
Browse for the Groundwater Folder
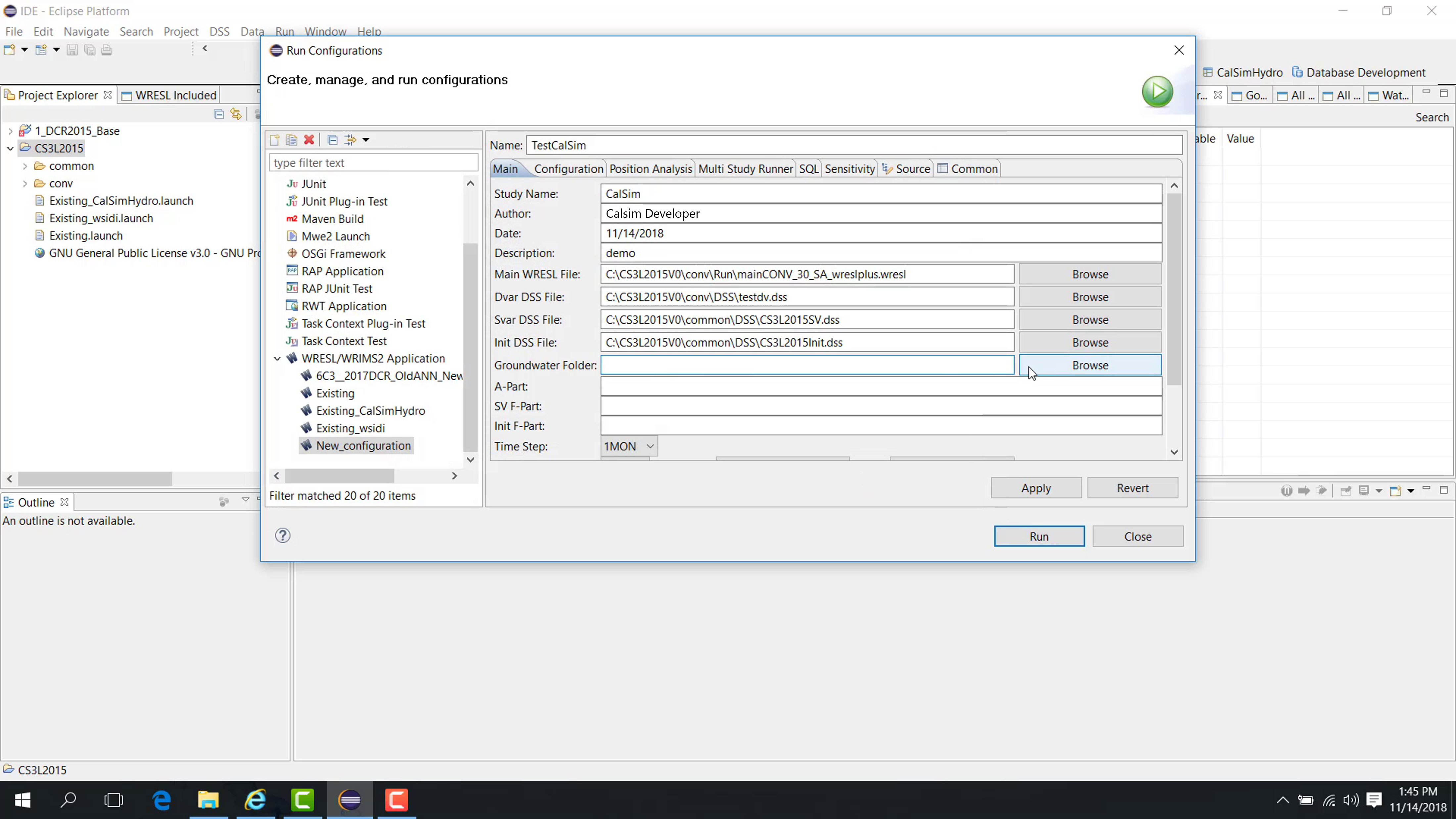click(x=1090, y=365)
